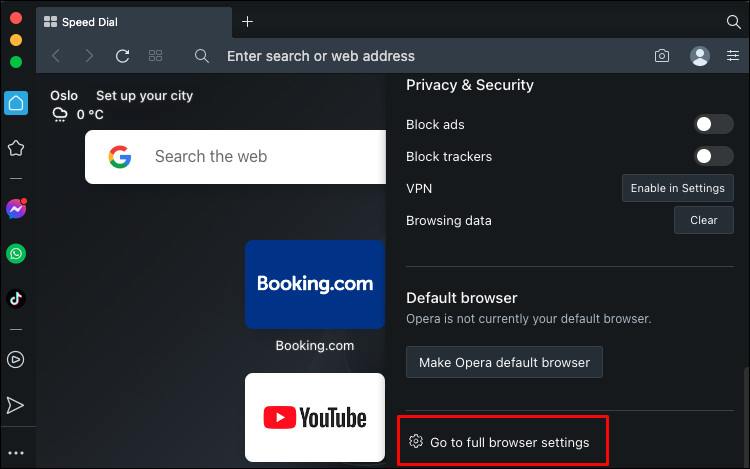The image size is (750, 469).
Task: Open bookmarks star icon in sidebar
Action: coord(16,149)
